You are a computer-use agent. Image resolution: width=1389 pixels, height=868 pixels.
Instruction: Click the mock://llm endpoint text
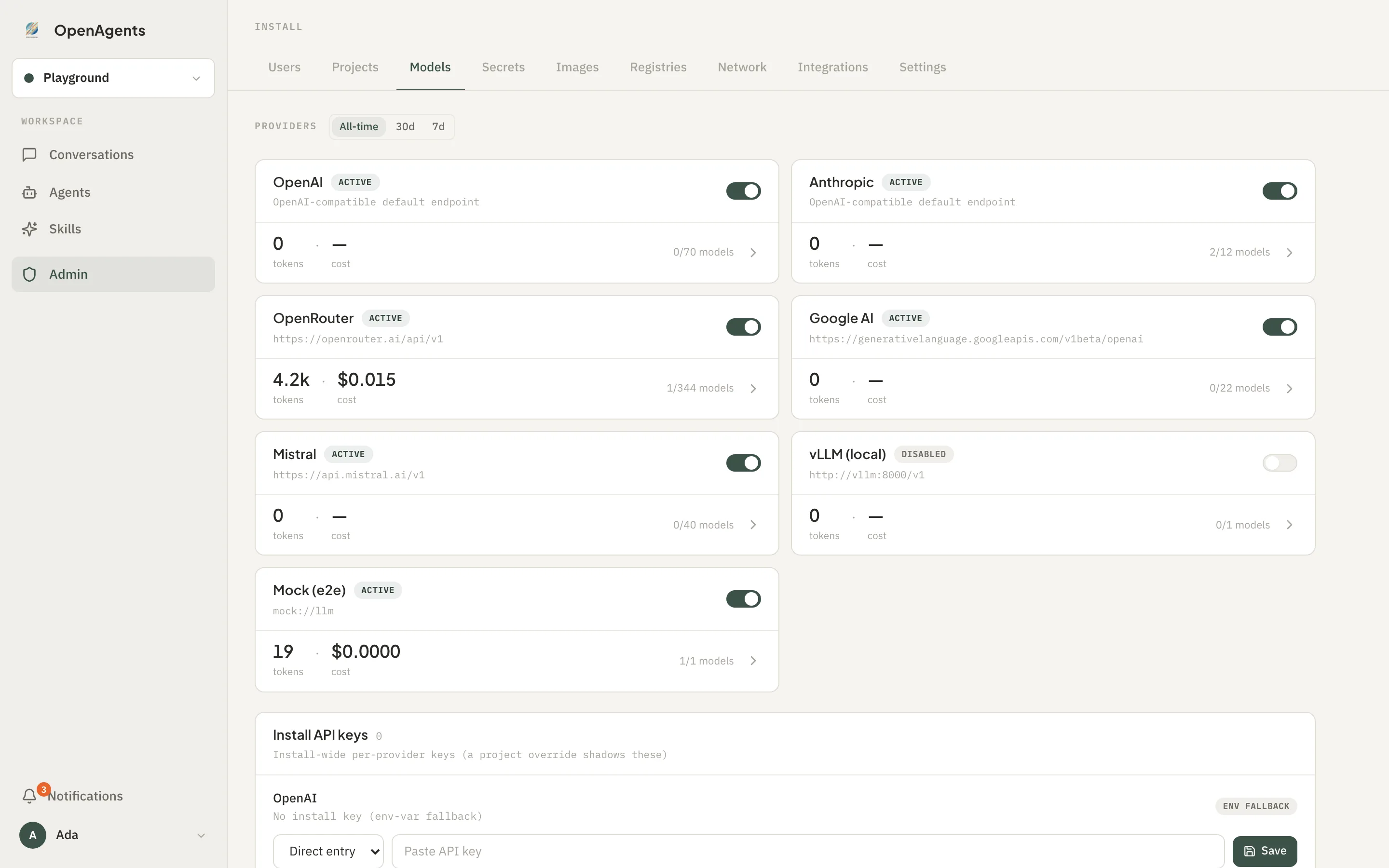[x=303, y=611]
